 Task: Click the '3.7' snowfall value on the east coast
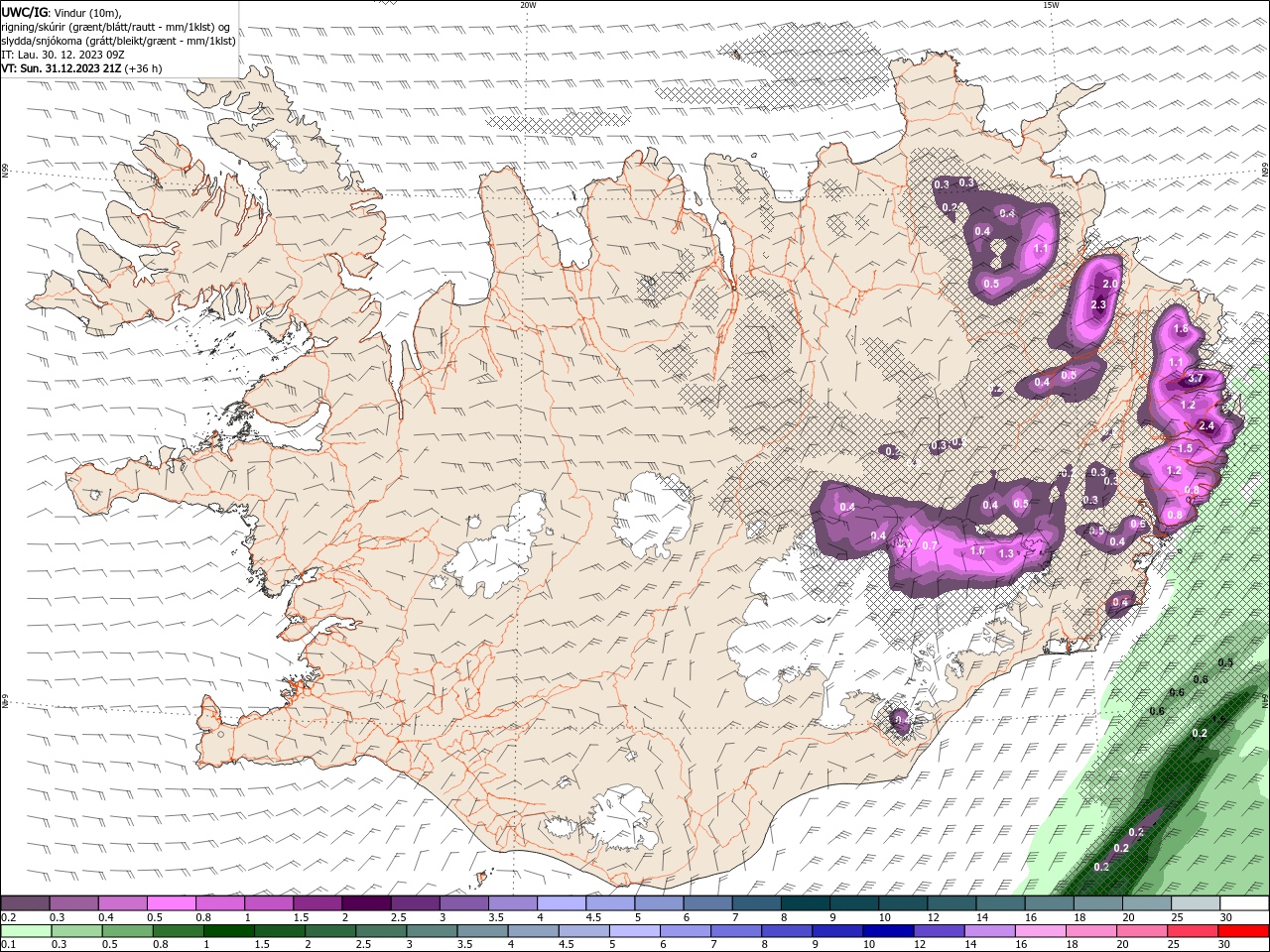click(x=1195, y=378)
